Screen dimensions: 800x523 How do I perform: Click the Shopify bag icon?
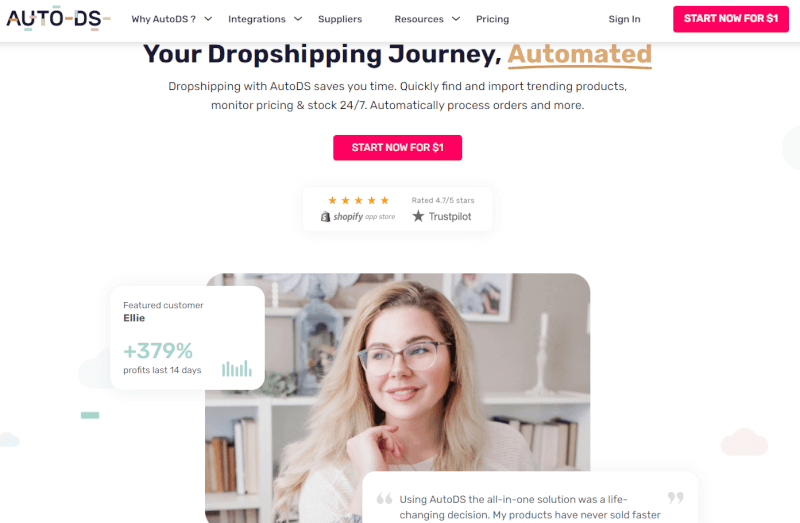click(x=326, y=217)
